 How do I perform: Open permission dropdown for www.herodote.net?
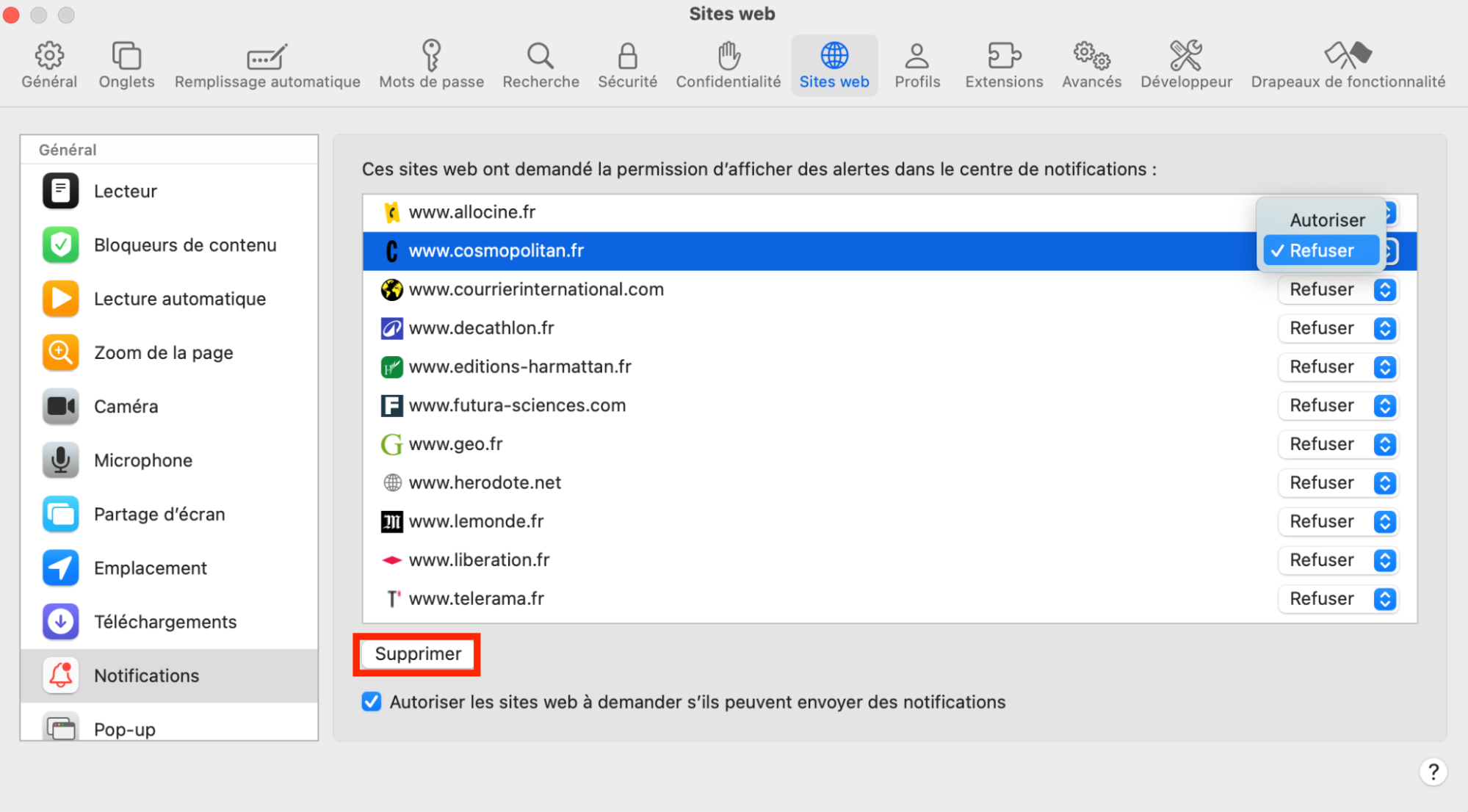coord(1338,482)
